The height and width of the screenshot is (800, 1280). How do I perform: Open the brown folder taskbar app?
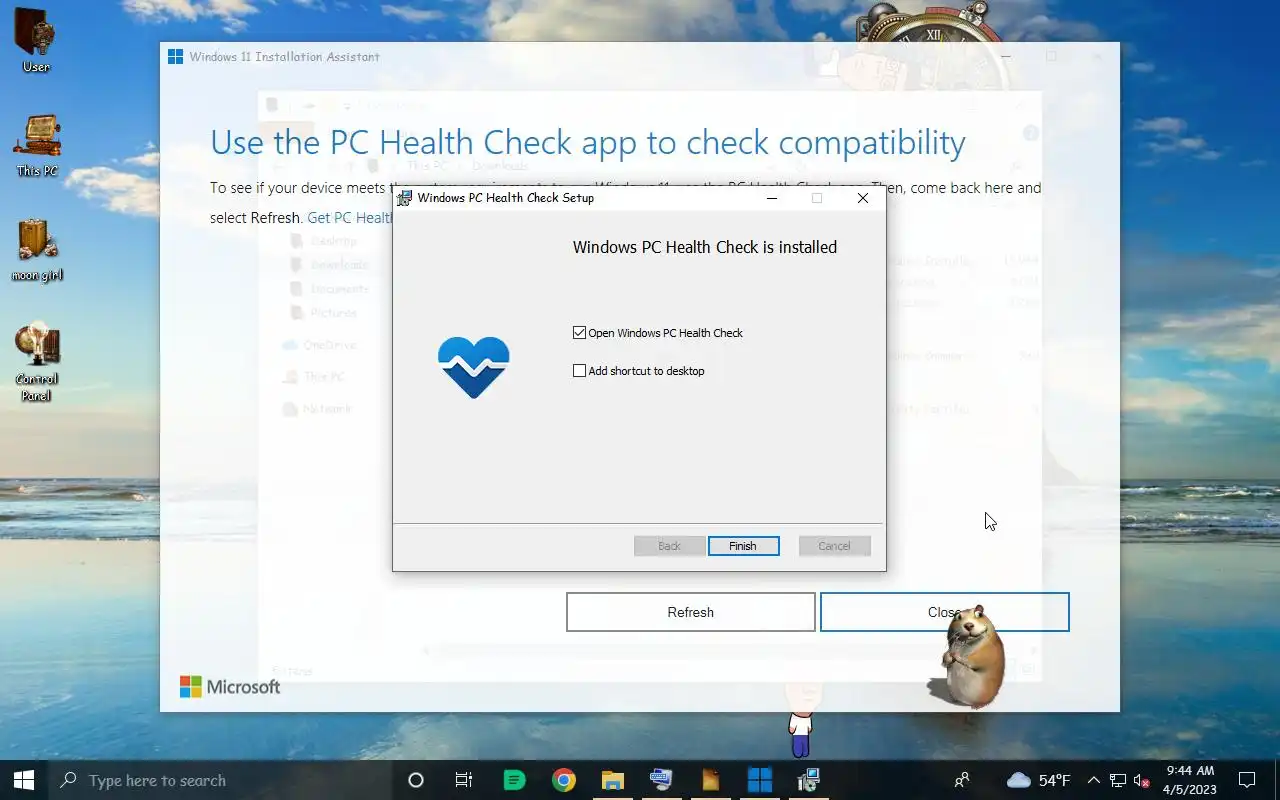coord(710,780)
